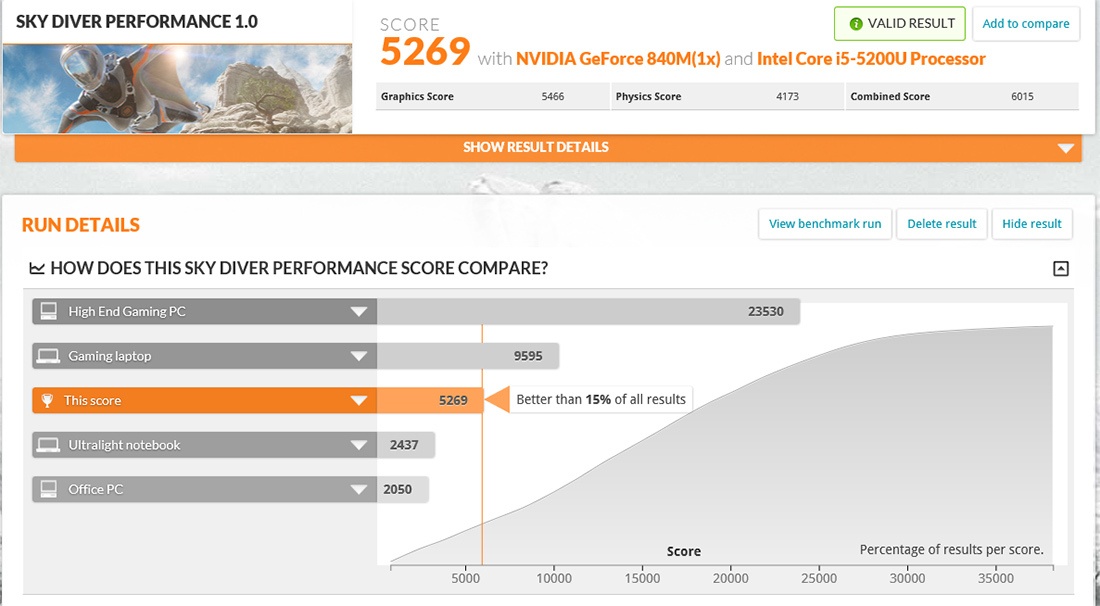Open the Show Result Details bar
The height and width of the screenshot is (606, 1100).
[x=549, y=148]
